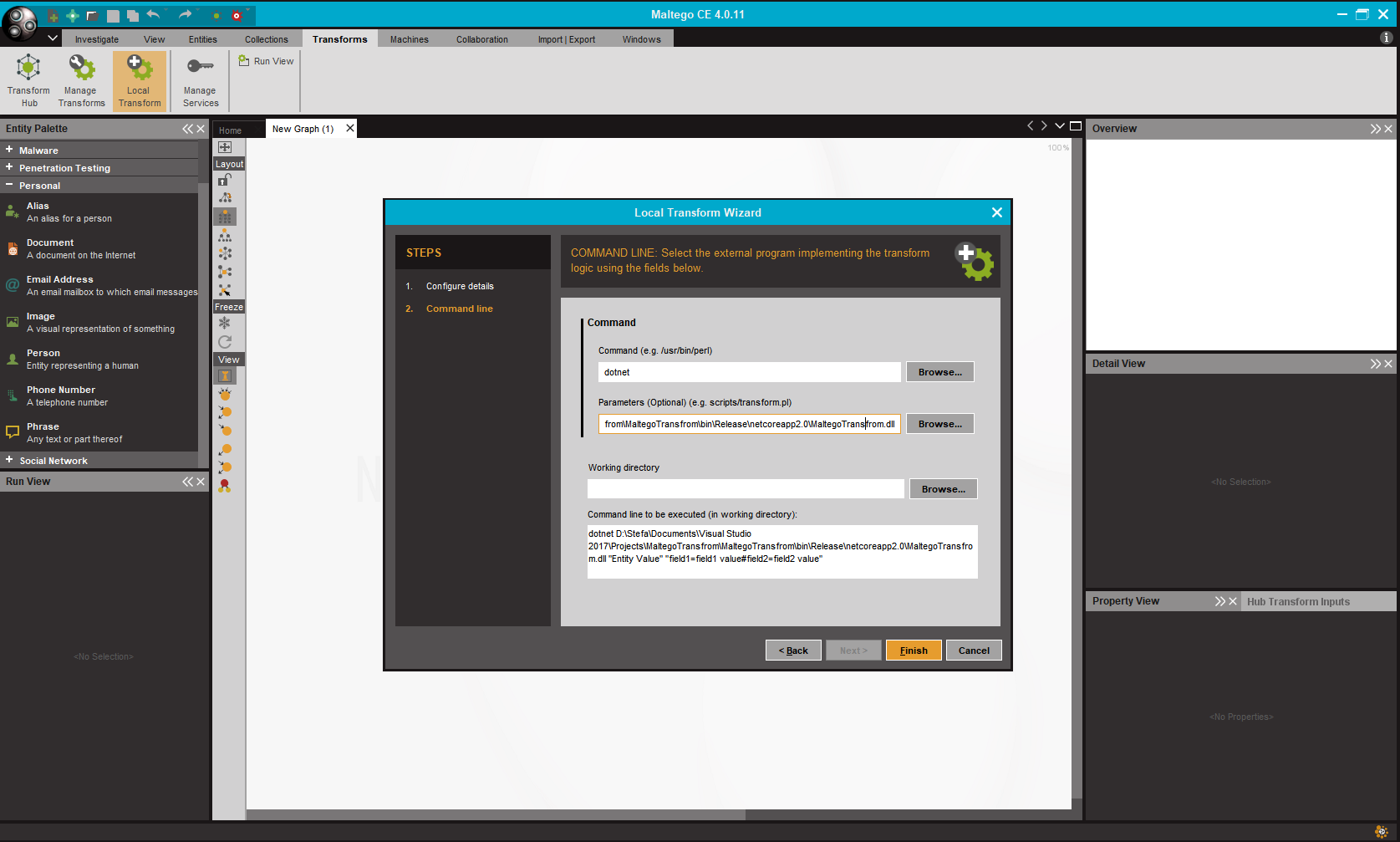Screen dimensions: 1400x842
Task: Collapse the Overview panel
Action: pos(1375,129)
